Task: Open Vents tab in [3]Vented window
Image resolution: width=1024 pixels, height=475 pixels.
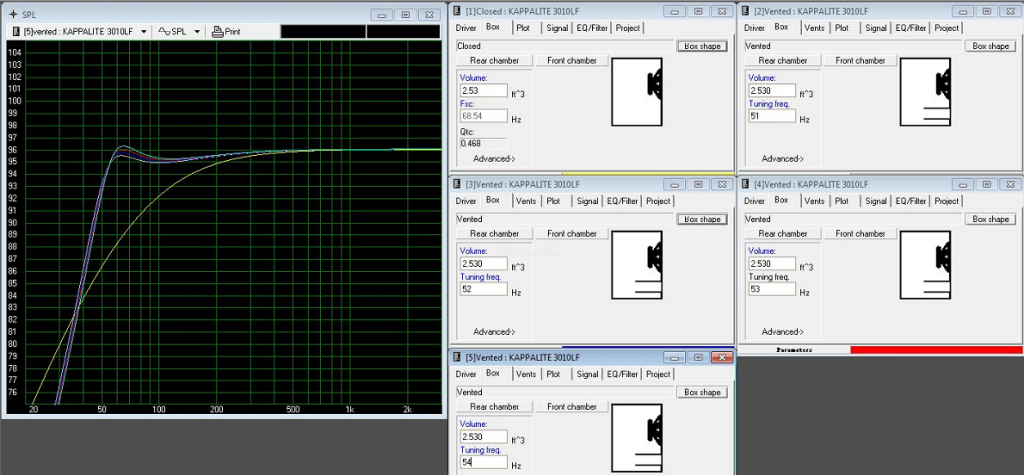Action: (526, 201)
